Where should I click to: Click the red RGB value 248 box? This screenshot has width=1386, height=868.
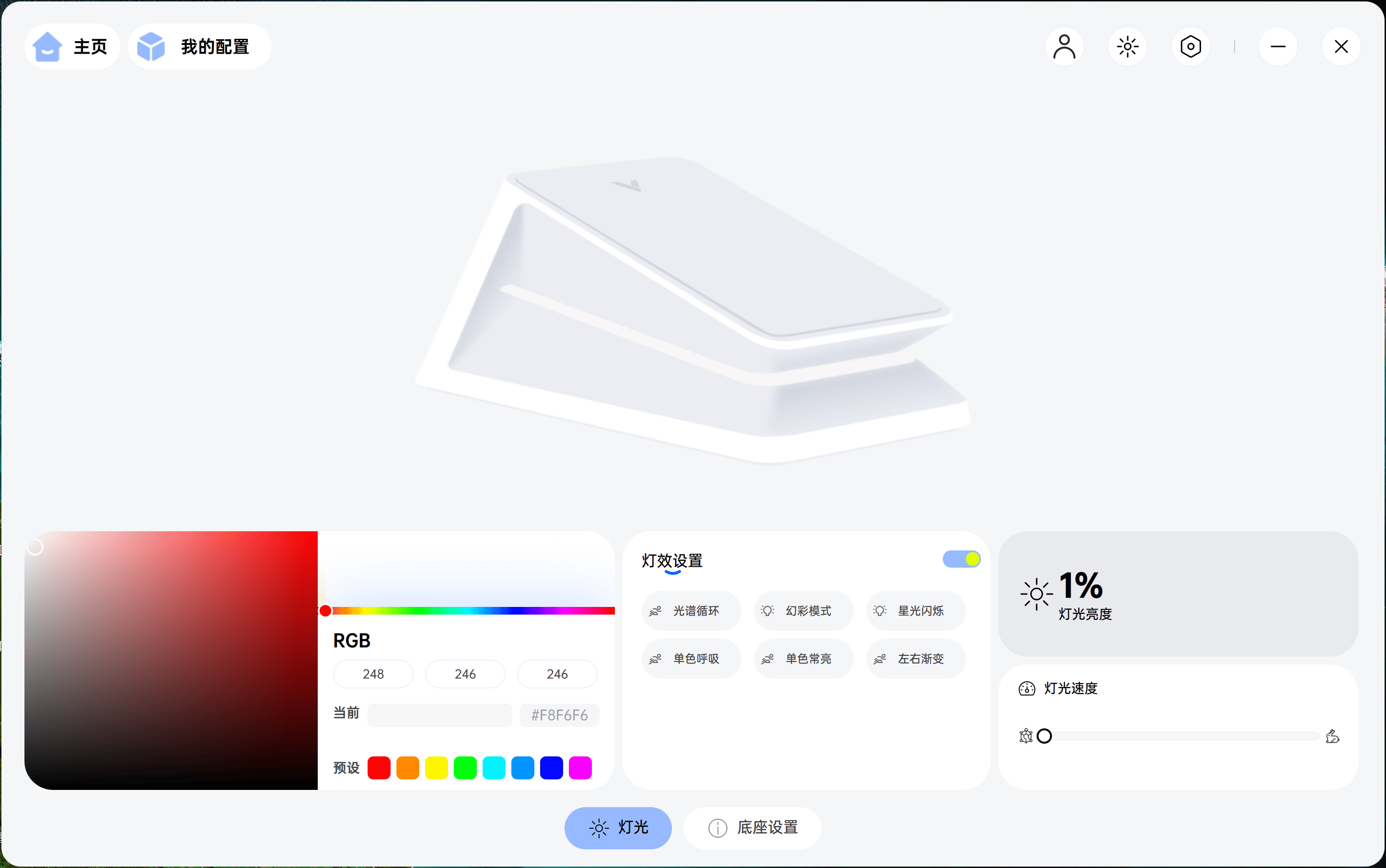(x=372, y=674)
